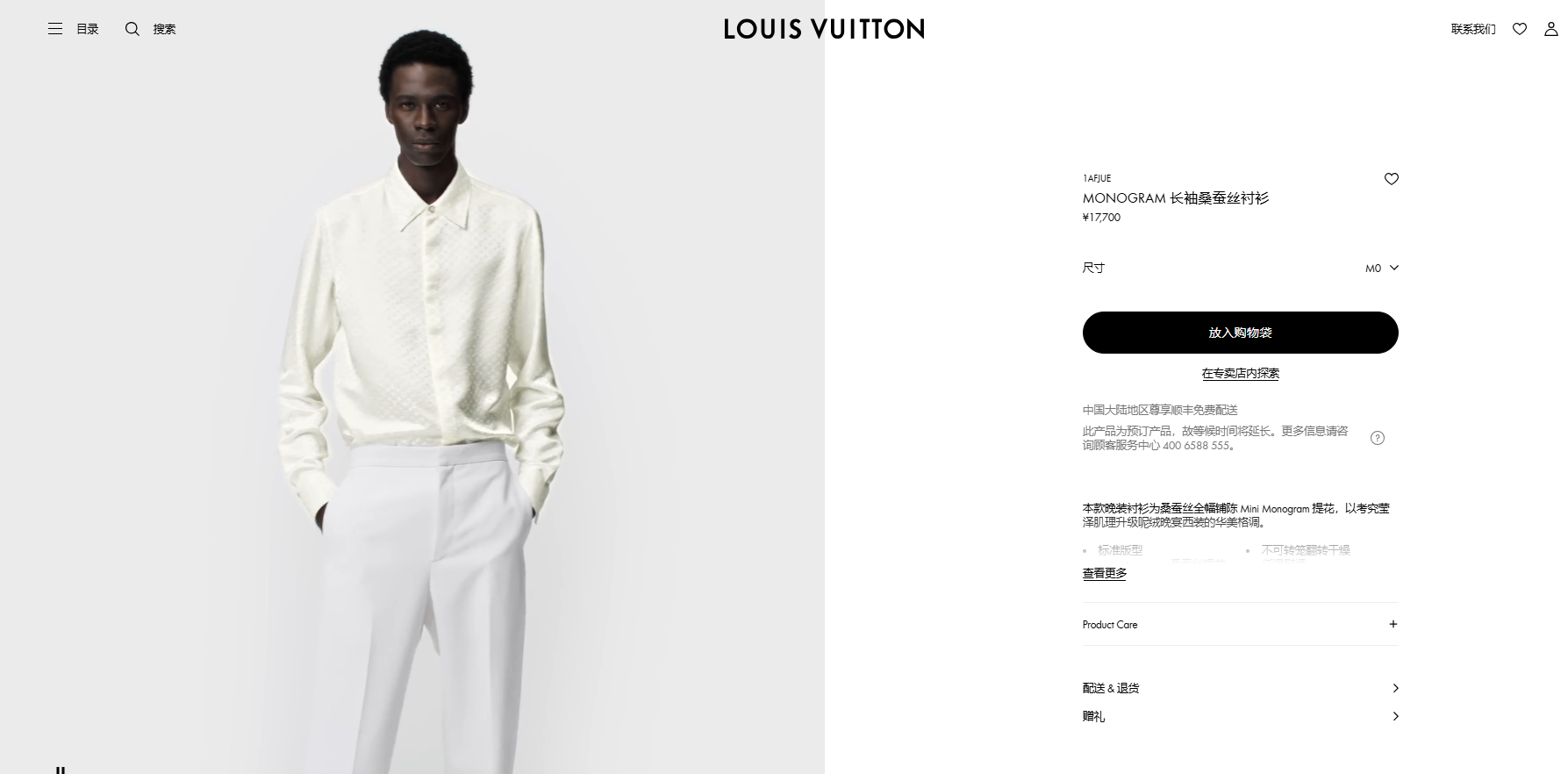Click 放入购物袋 add to bag button
Screen dimensions: 1568x774
tap(1240, 333)
